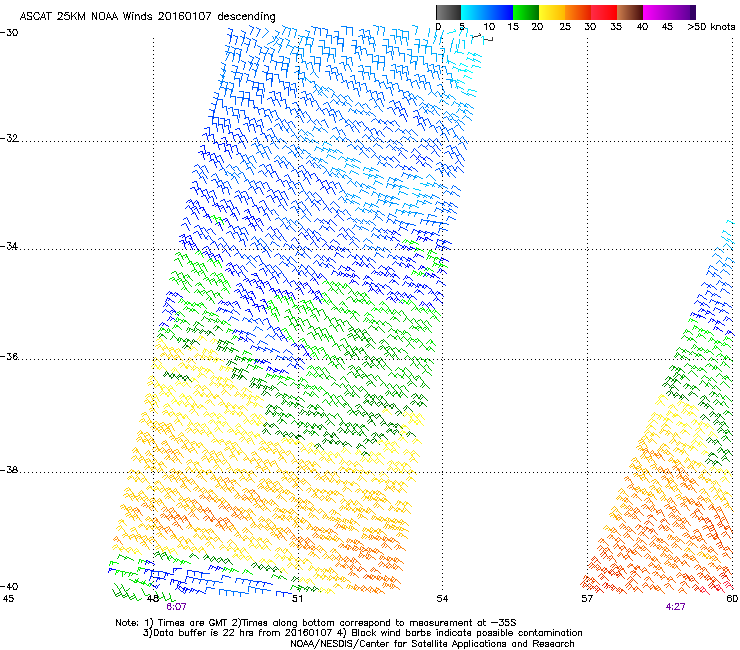Click the ASCAT 25KM NOAA Winds title
Screen dimensions: 740x650
147,16
